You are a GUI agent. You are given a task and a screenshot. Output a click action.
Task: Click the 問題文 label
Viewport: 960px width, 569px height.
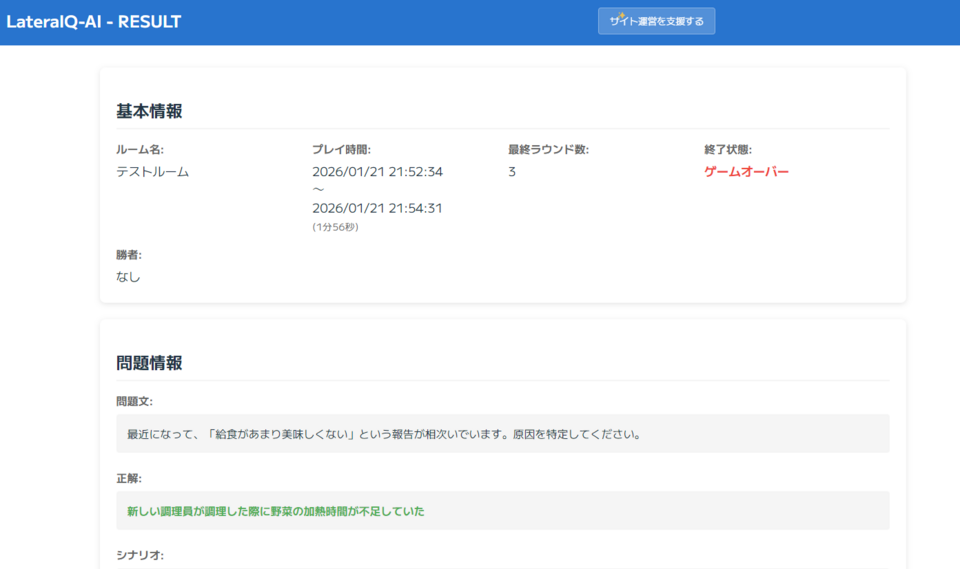coord(134,401)
